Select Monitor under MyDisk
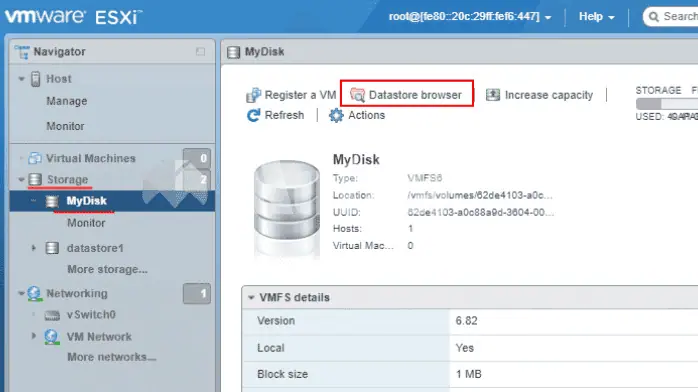Image resolution: width=698 pixels, height=392 pixels. coord(86,223)
